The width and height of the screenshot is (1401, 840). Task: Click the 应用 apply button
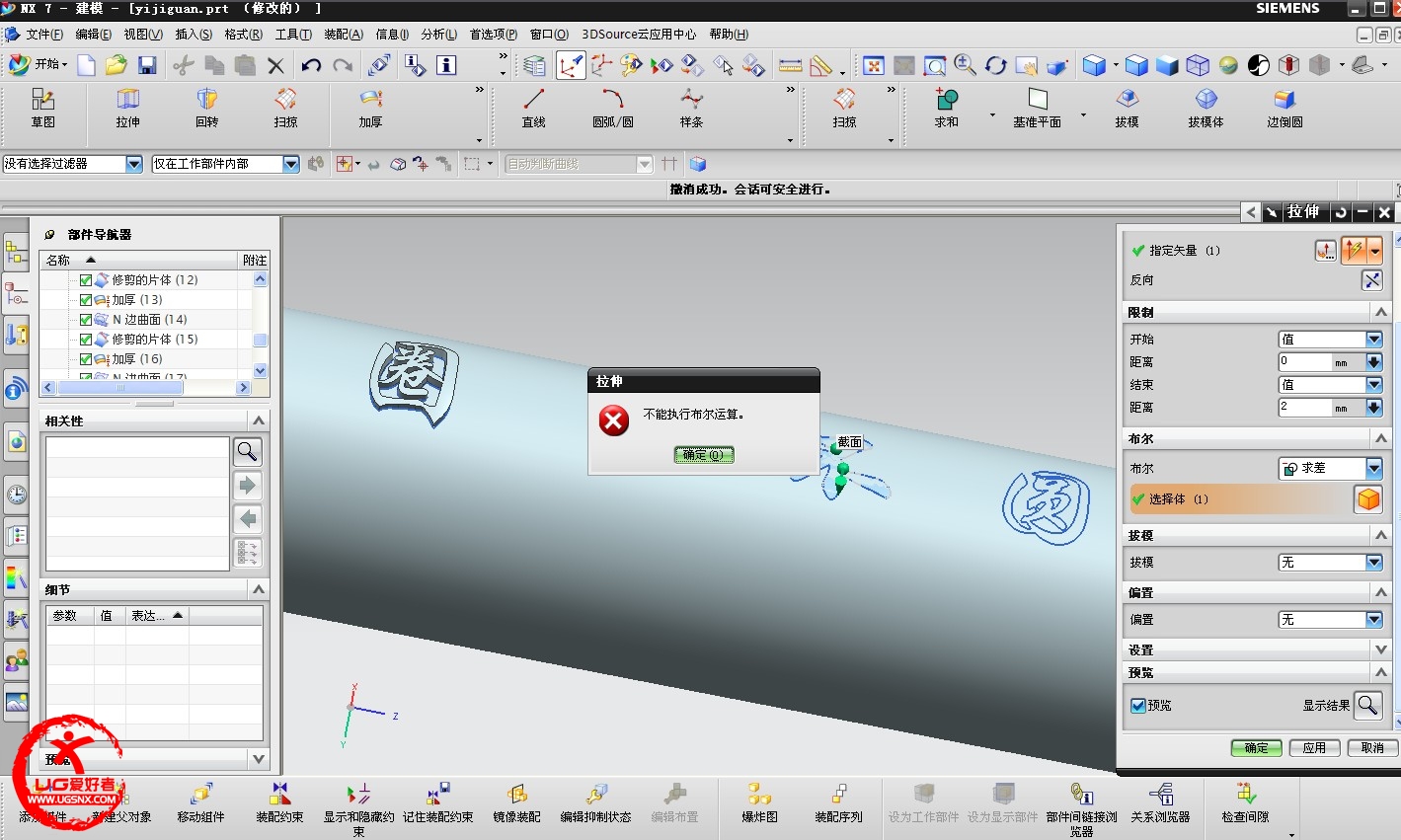click(1314, 748)
